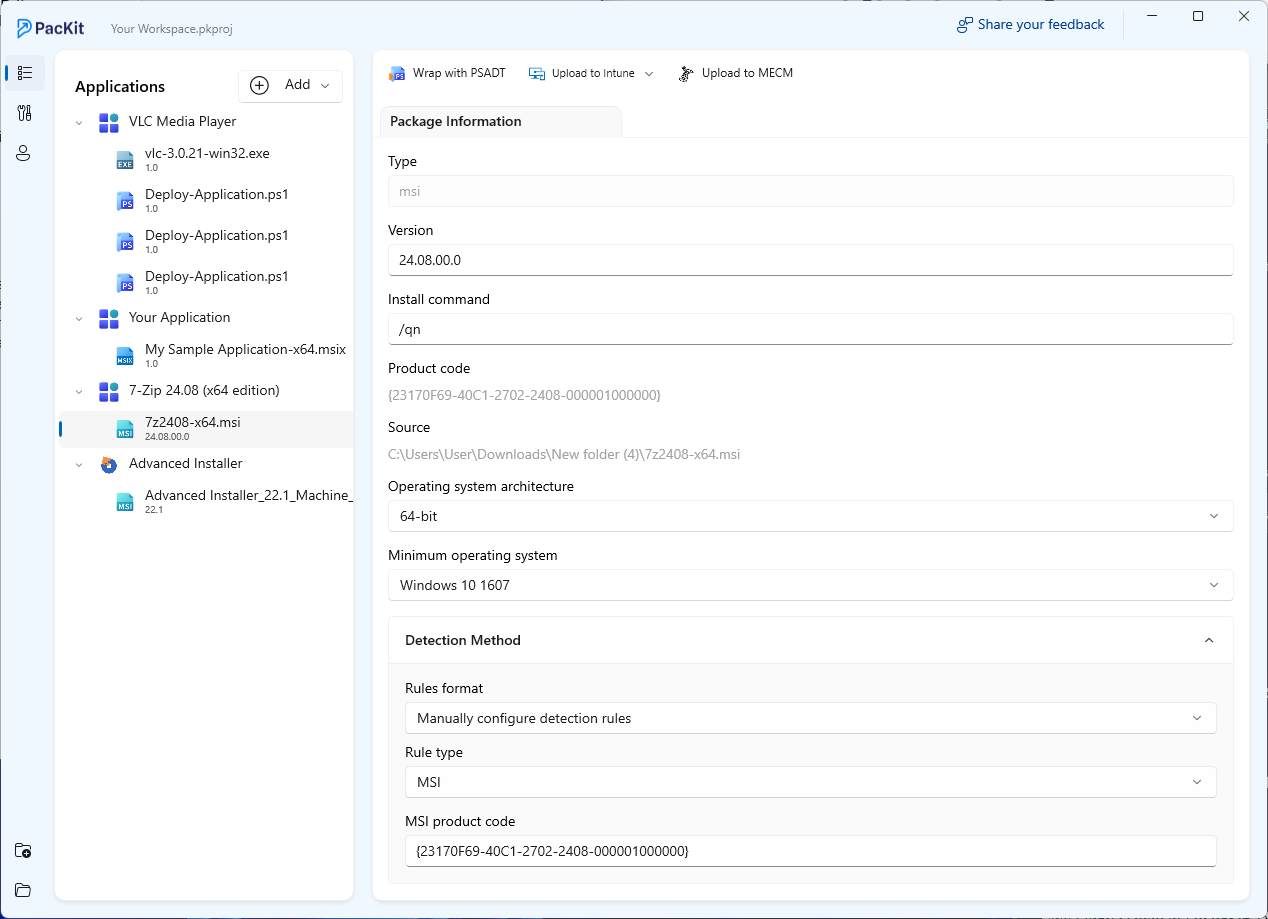Image resolution: width=1268 pixels, height=919 pixels.
Task: Select vlc-3.0.21-win32.exe in the tree
Action: click(207, 154)
